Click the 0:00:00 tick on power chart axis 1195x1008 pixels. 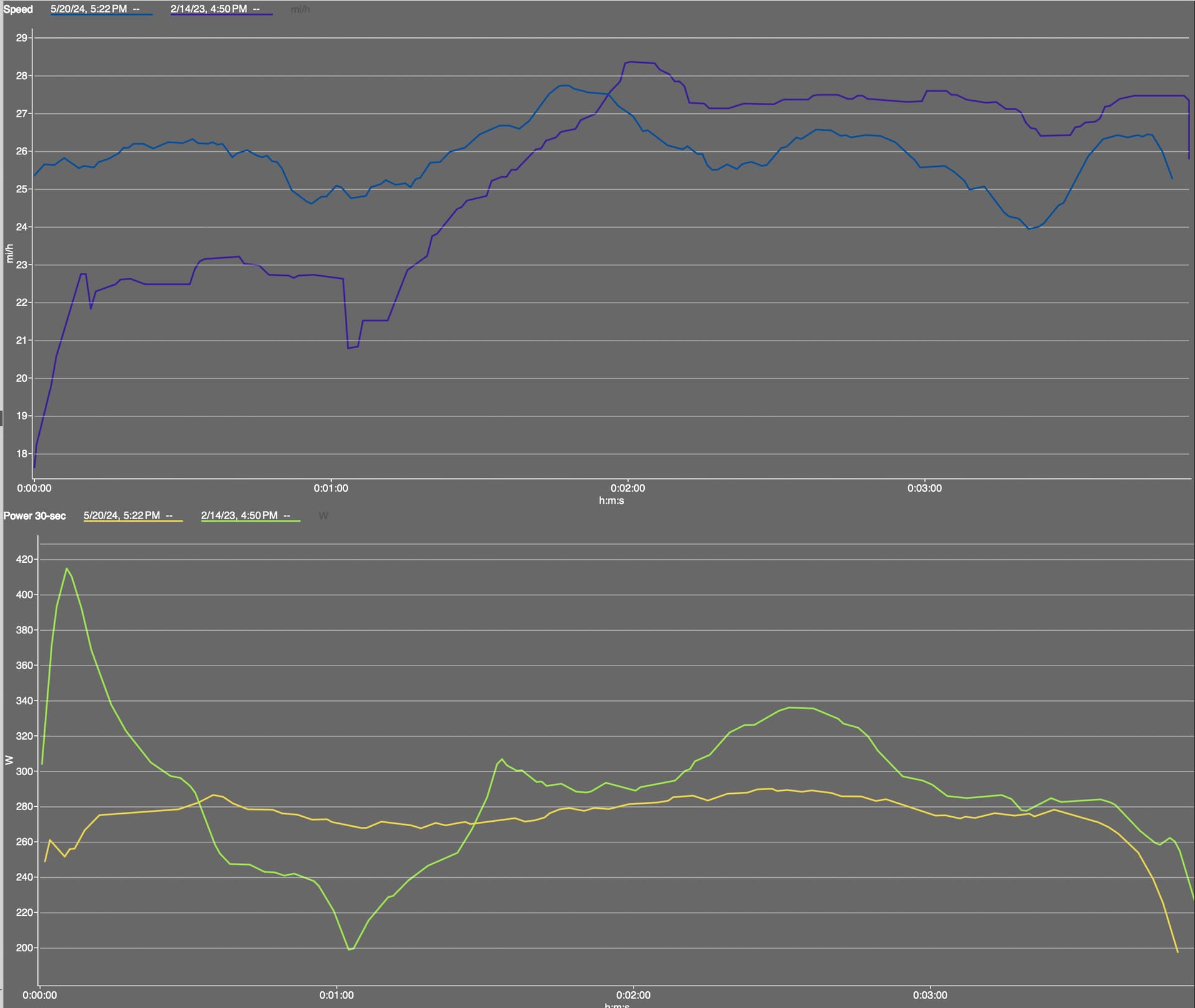[40, 995]
